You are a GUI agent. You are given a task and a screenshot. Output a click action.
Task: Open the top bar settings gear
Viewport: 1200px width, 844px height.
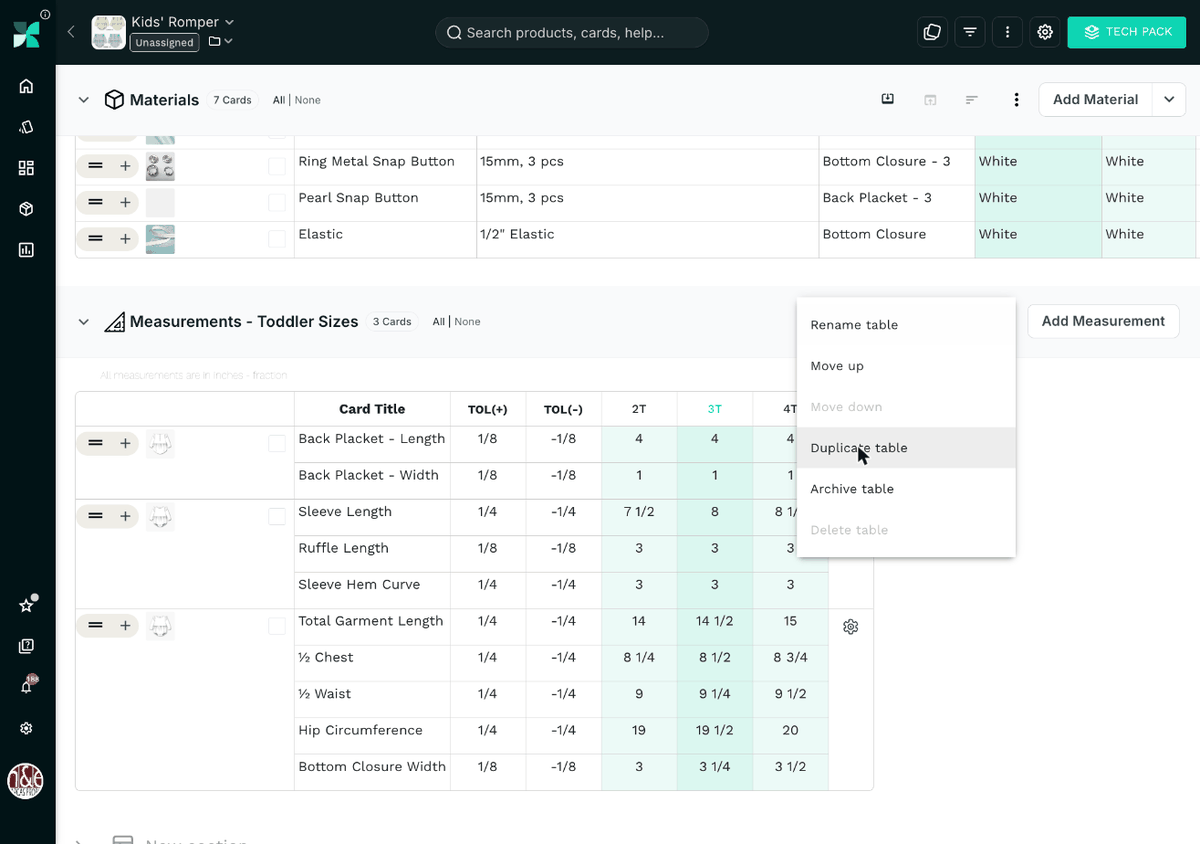click(x=1045, y=32)
